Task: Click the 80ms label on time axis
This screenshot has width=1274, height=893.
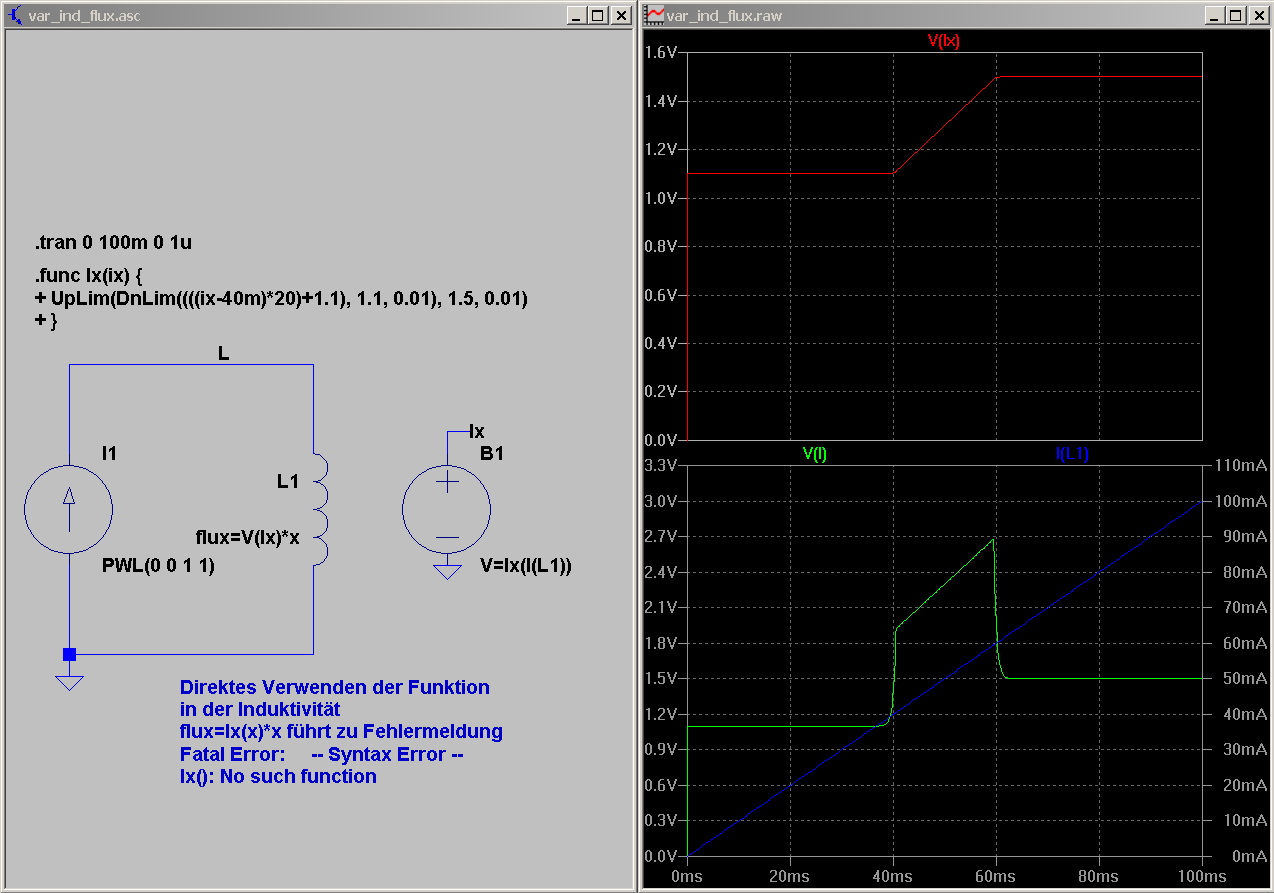Action: coord(1099,876)
